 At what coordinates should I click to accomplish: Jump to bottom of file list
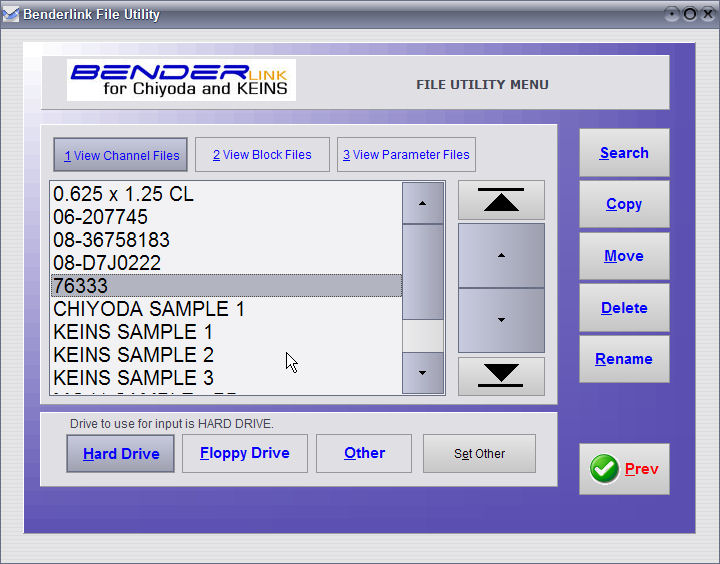point(501,376)
